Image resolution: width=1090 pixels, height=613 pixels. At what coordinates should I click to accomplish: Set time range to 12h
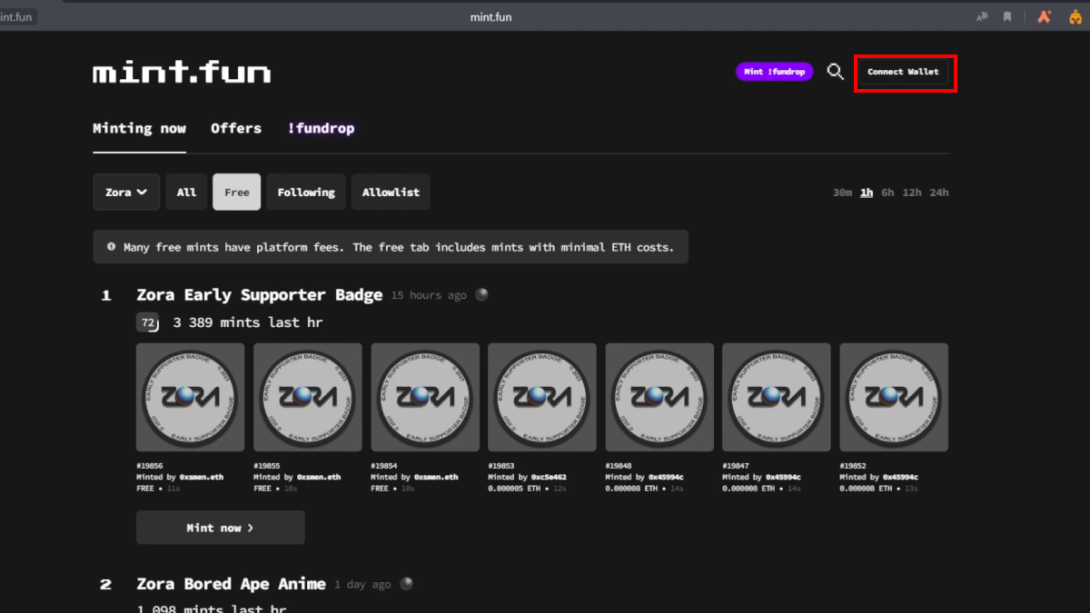click(911, 193)
